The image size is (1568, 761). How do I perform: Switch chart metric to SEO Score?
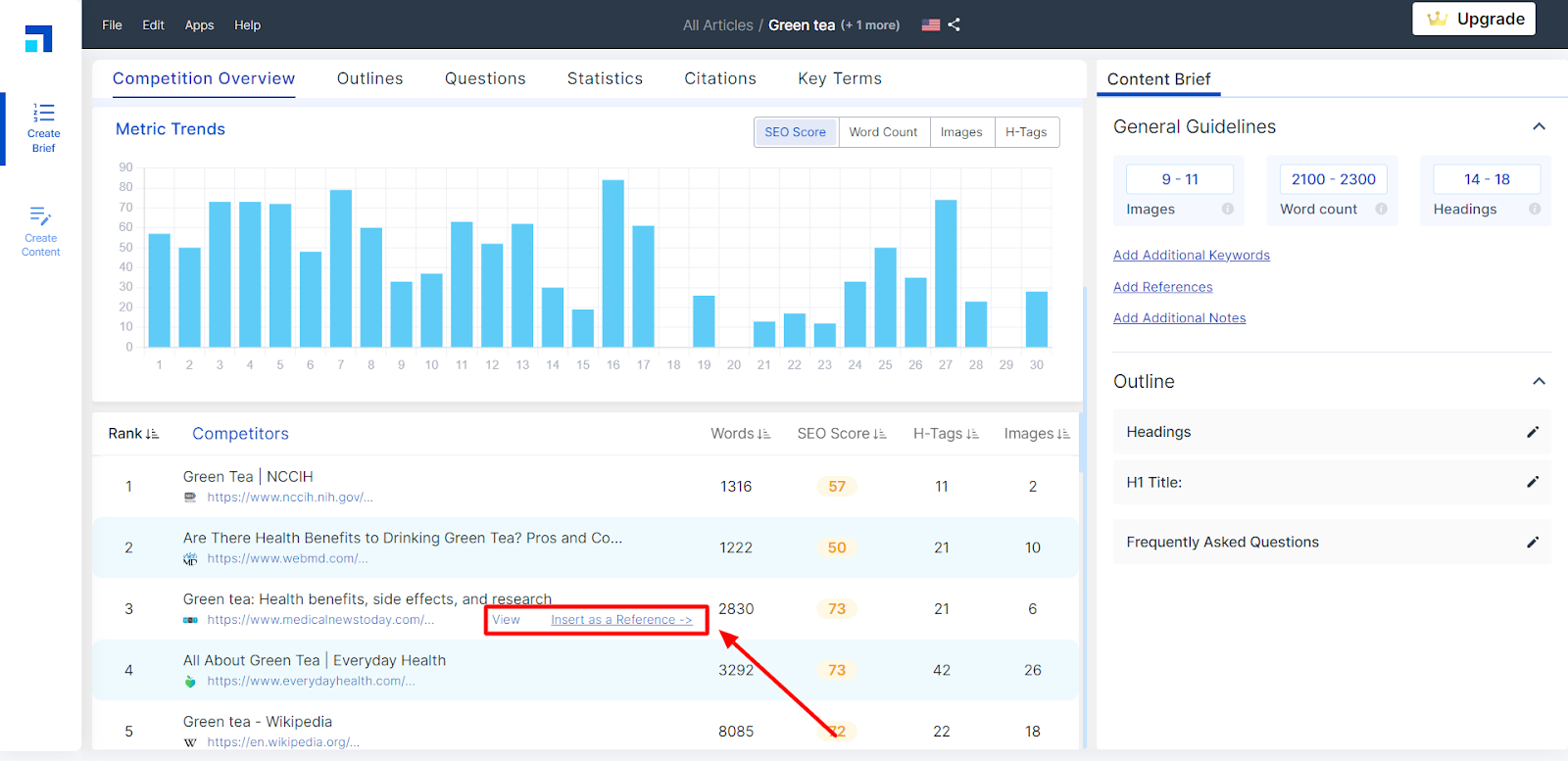796,132
